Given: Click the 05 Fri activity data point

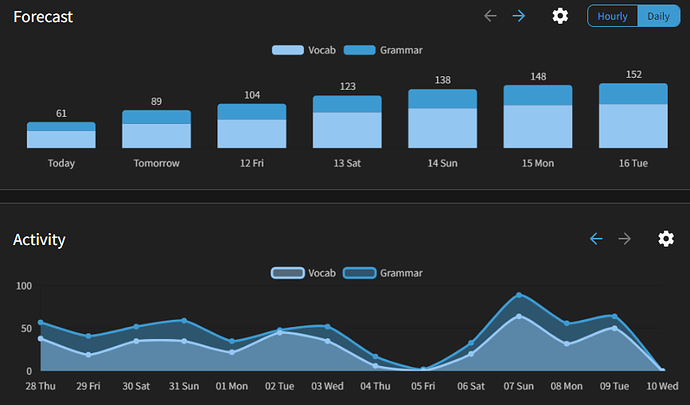Looking at the screenshot, I should (x=423, y=369).
